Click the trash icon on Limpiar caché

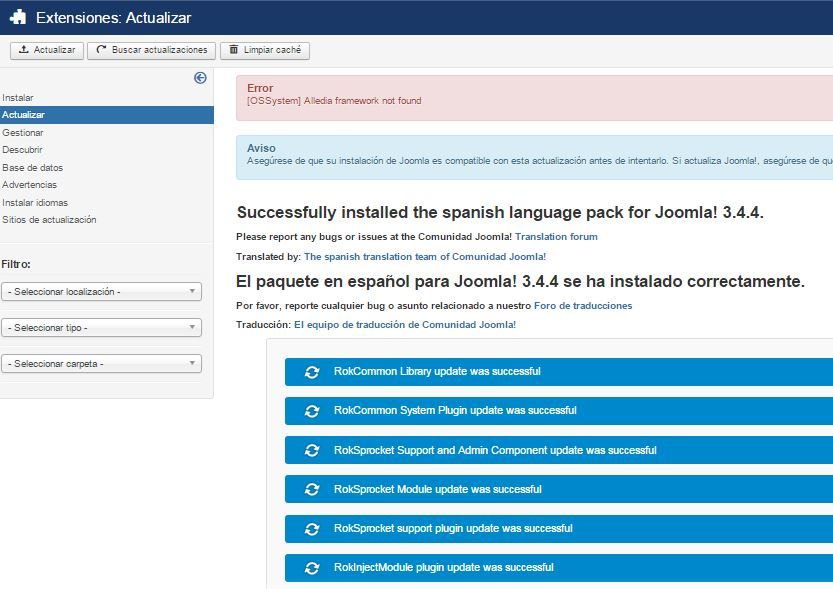pyautogui.click(x=233, y=49)
